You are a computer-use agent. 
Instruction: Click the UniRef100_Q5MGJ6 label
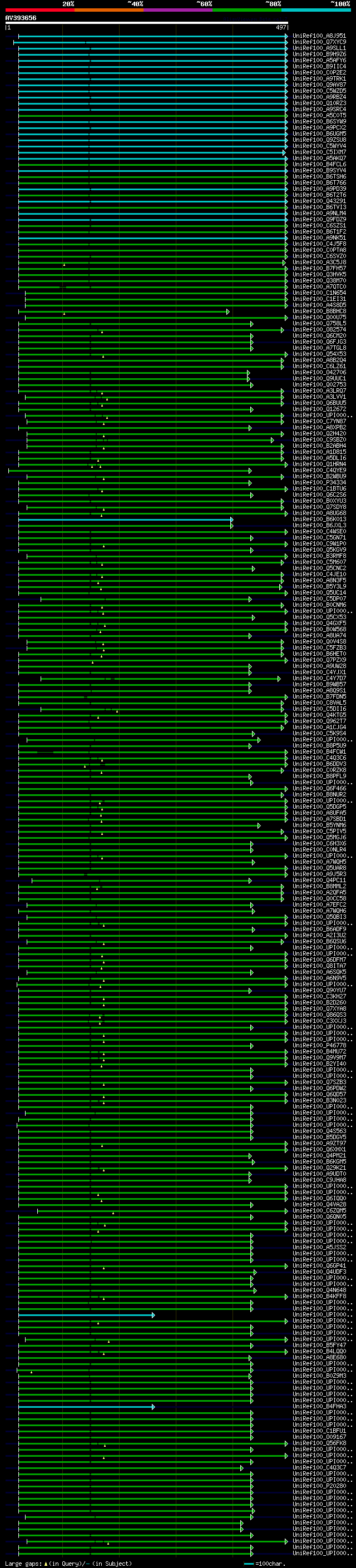pyautogui.click(x=319, y=838)
